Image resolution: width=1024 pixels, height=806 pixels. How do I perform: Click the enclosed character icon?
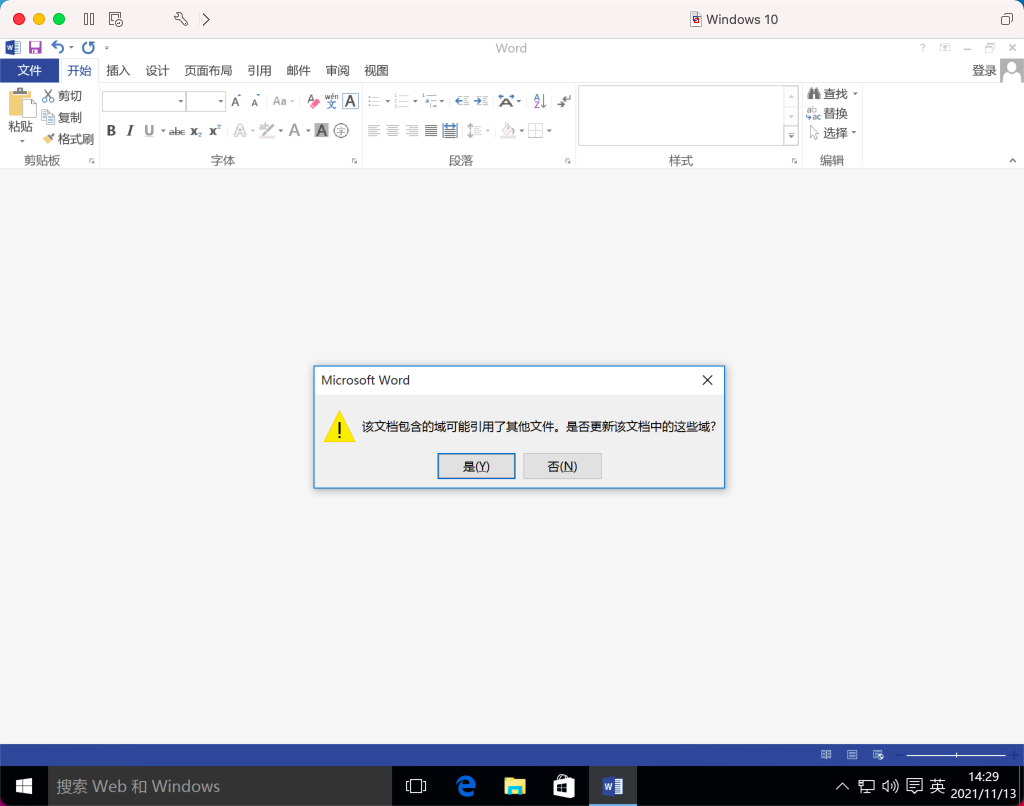click(x=341, y=131)
